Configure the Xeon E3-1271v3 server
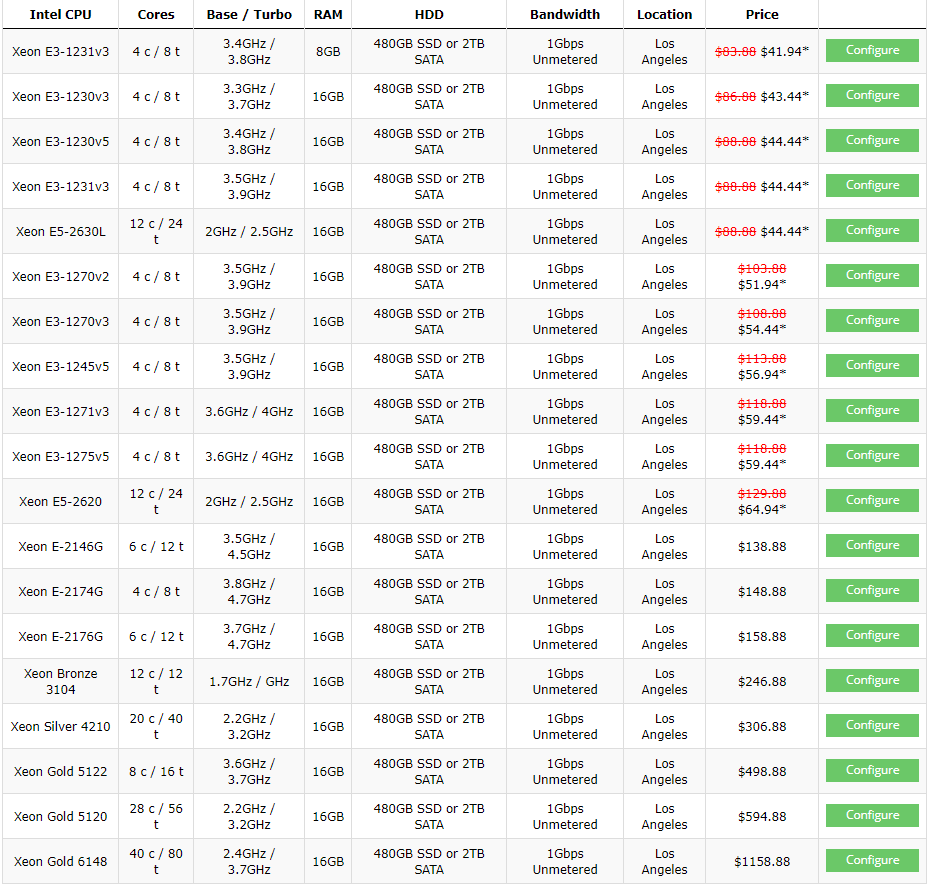This screenshot has width=936, height=887. pos(872,411)
